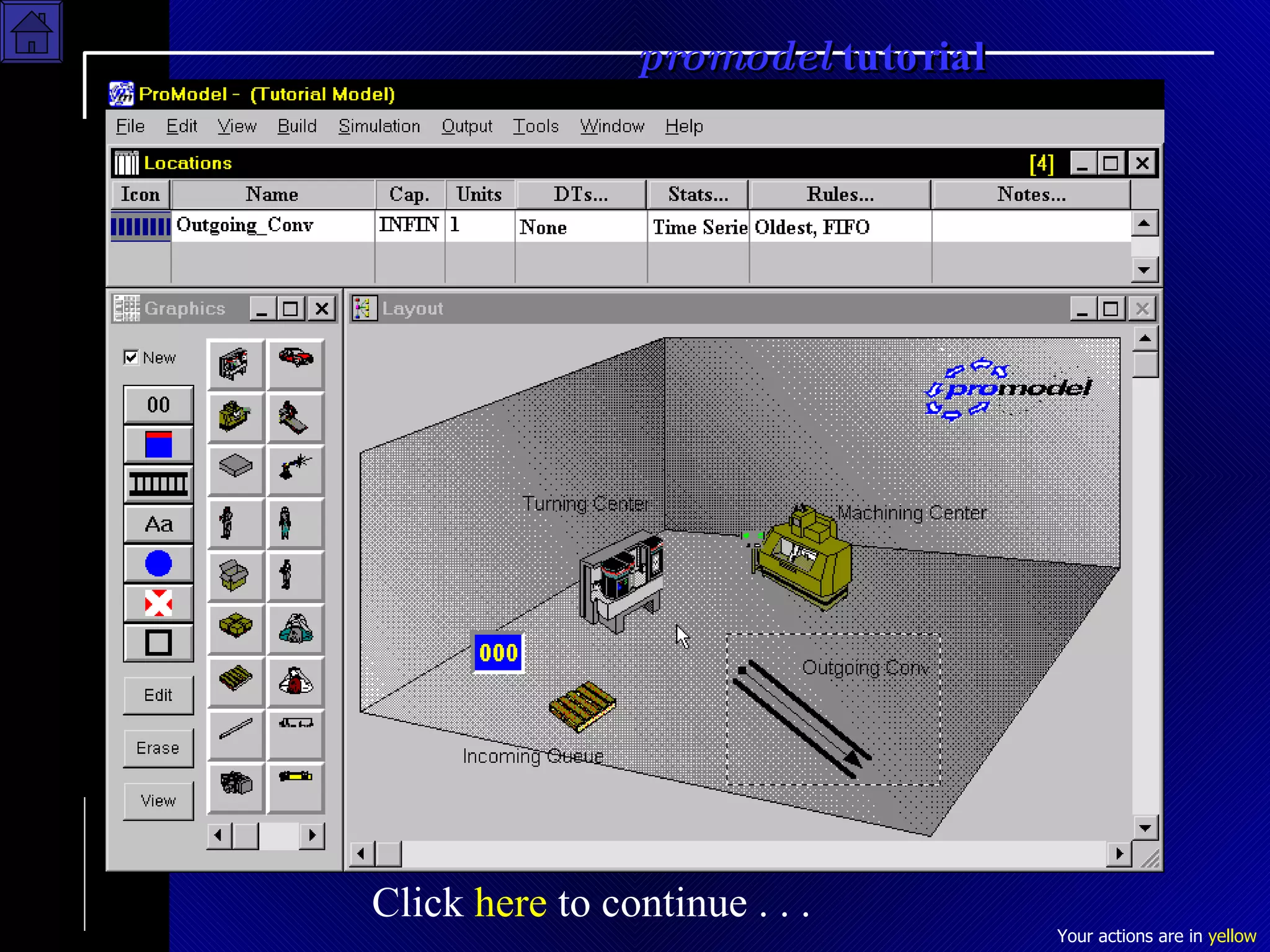The image size is (1270, 952).
Task: Choose the blue circle status light tool
Action: point(158,563)
